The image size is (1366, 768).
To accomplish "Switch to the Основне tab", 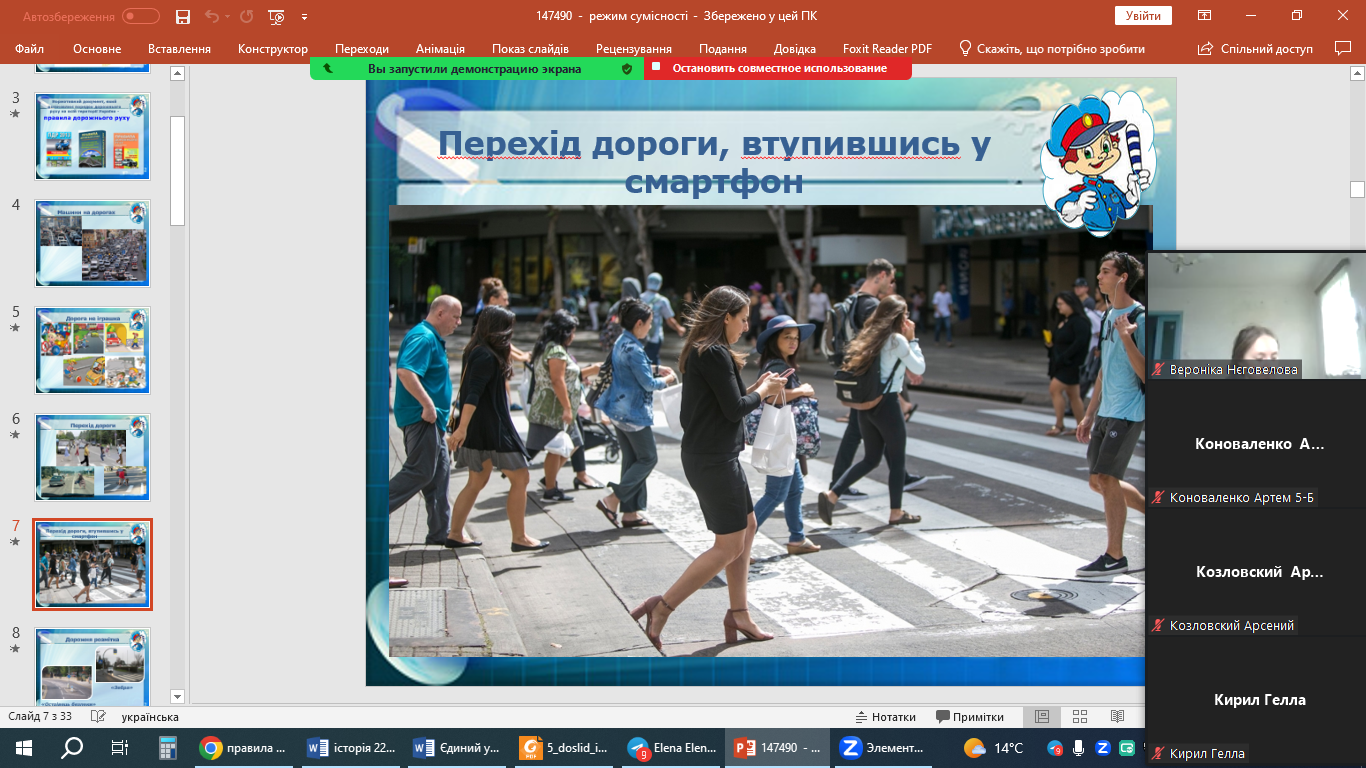I will (97, 49).
